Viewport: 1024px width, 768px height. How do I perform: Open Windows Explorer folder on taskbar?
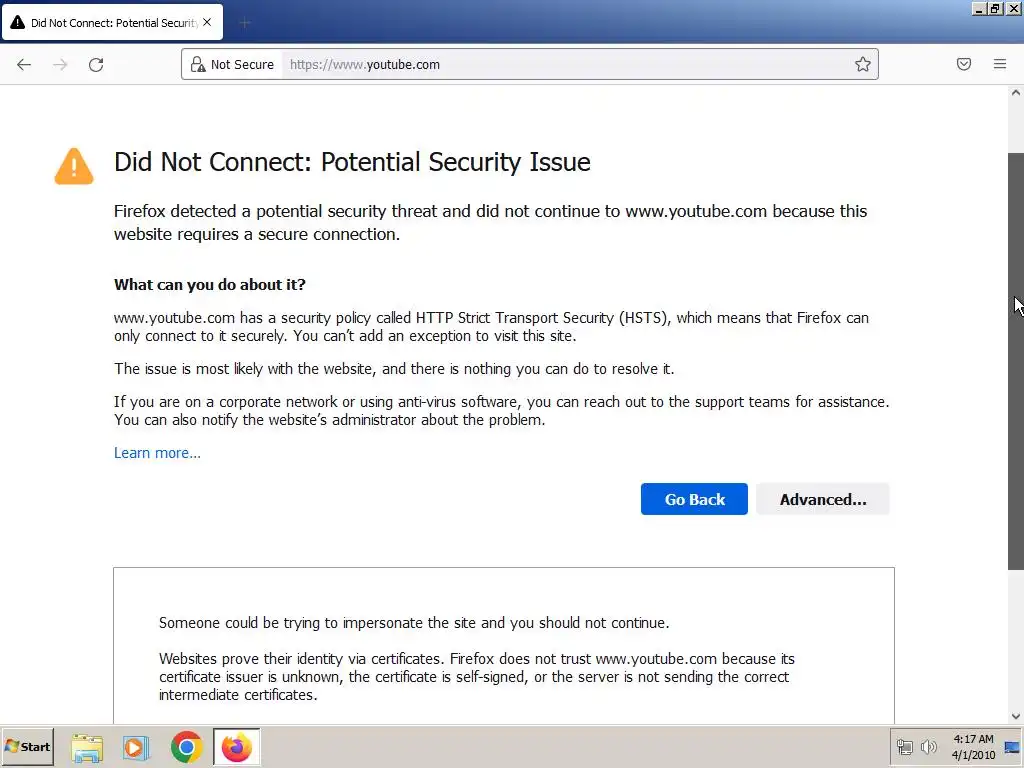point(87,747)
